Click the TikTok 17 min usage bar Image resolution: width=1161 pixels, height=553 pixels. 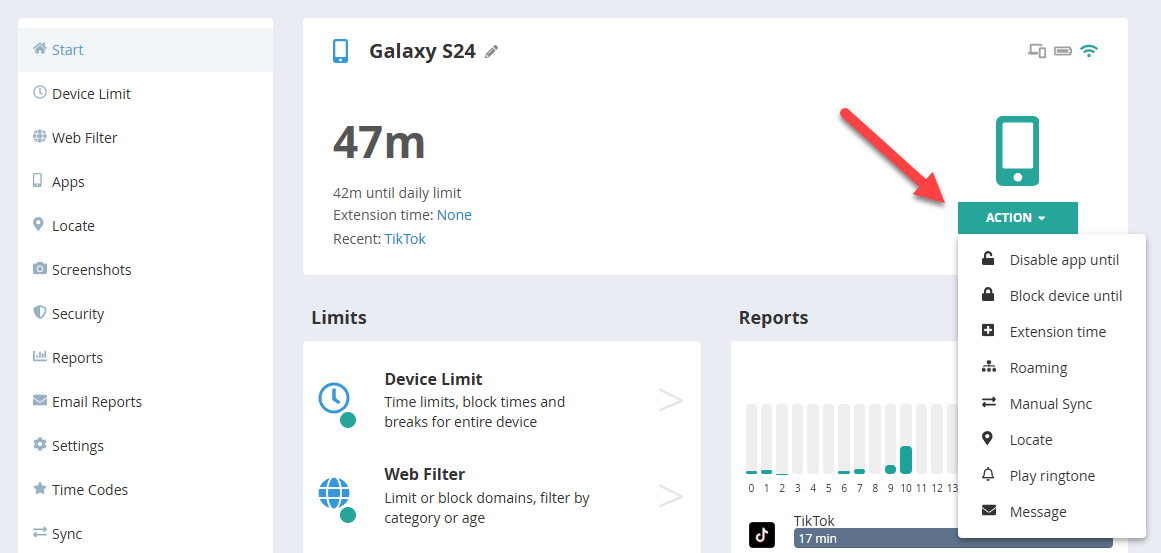[953, 539]
